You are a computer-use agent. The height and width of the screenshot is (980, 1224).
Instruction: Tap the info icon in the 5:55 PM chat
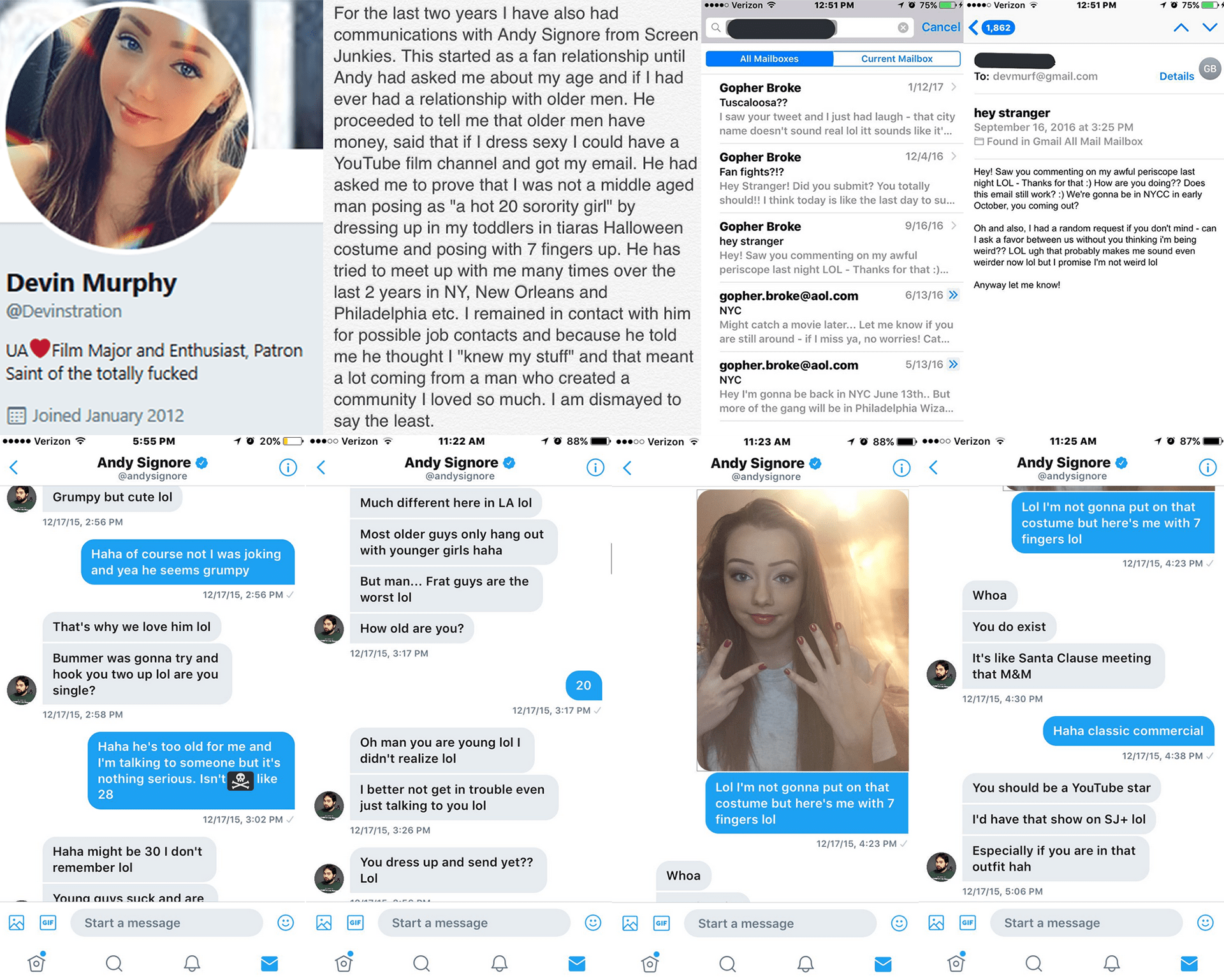point(288,468)
